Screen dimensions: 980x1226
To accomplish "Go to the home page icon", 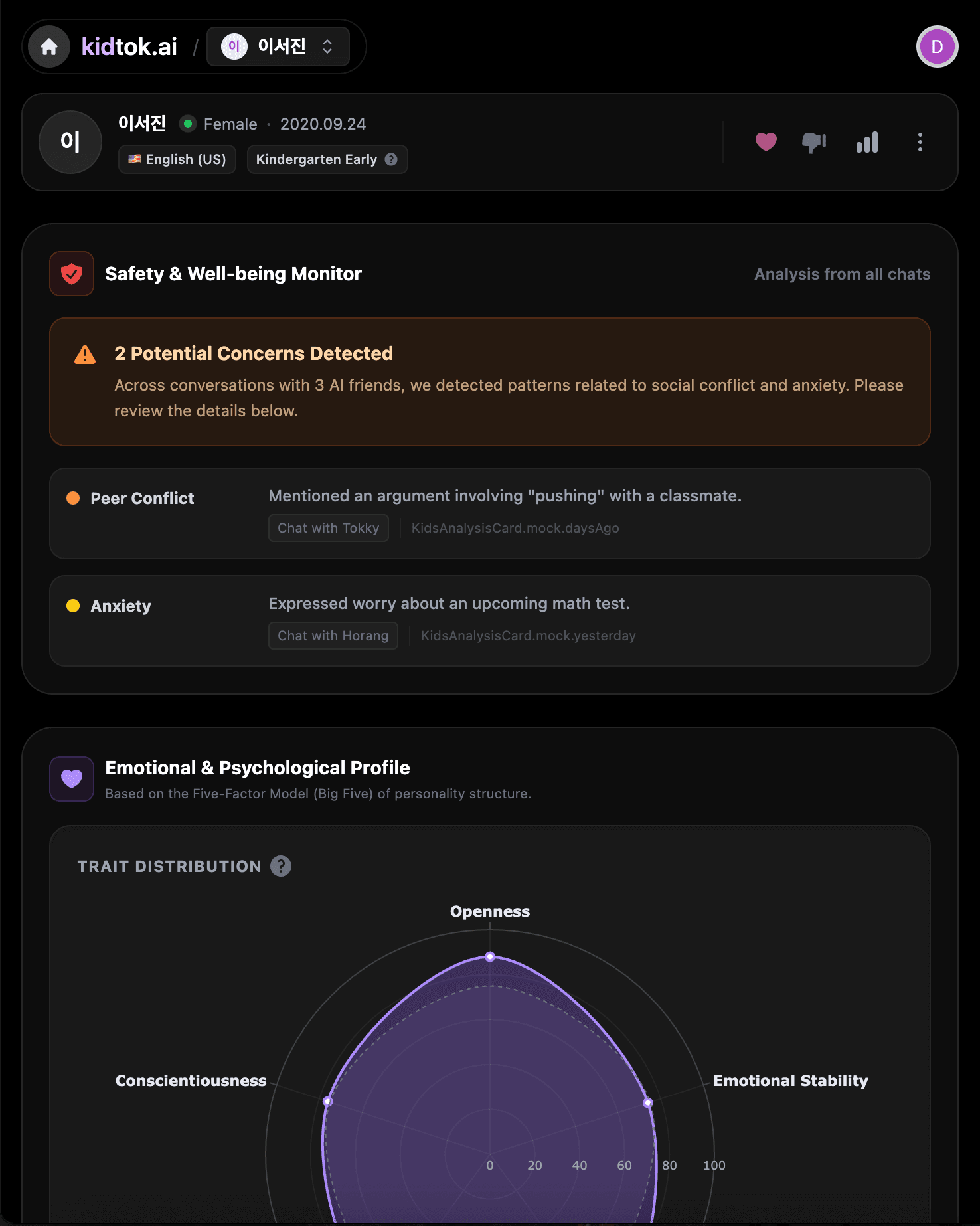I will [x=49, y=47].
